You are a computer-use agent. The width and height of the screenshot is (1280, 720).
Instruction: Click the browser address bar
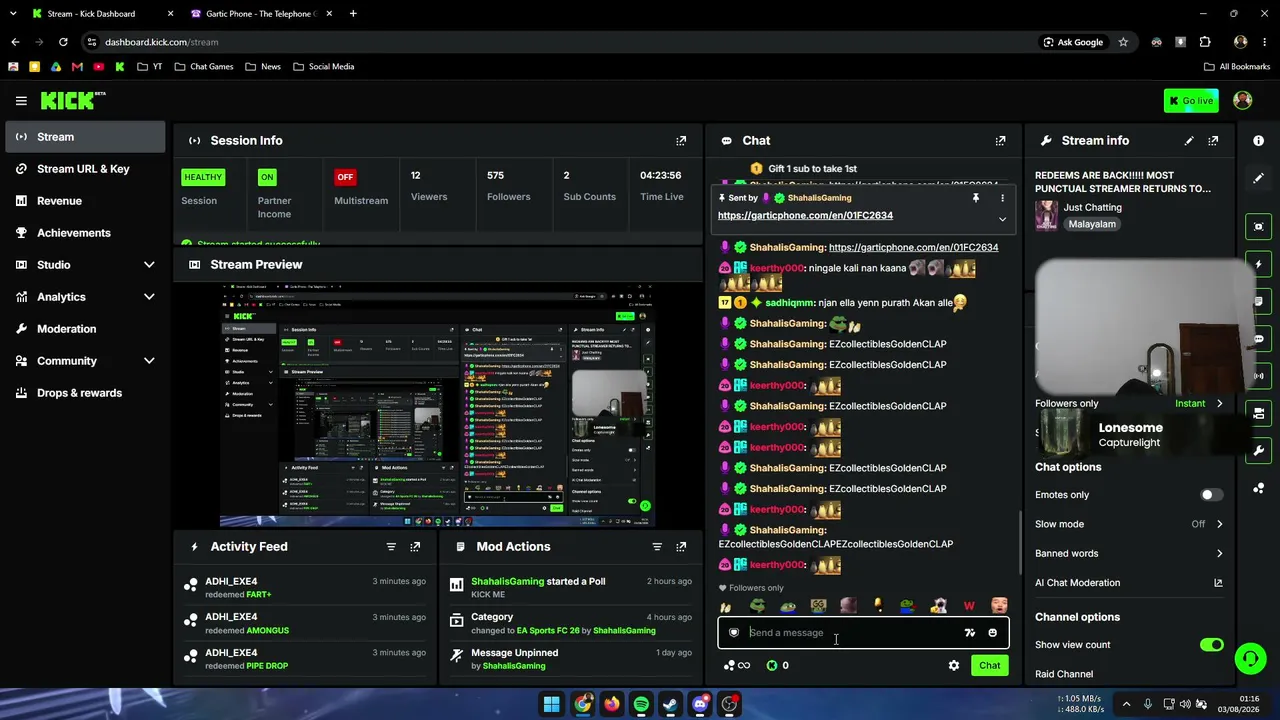[x=560, y=42]
